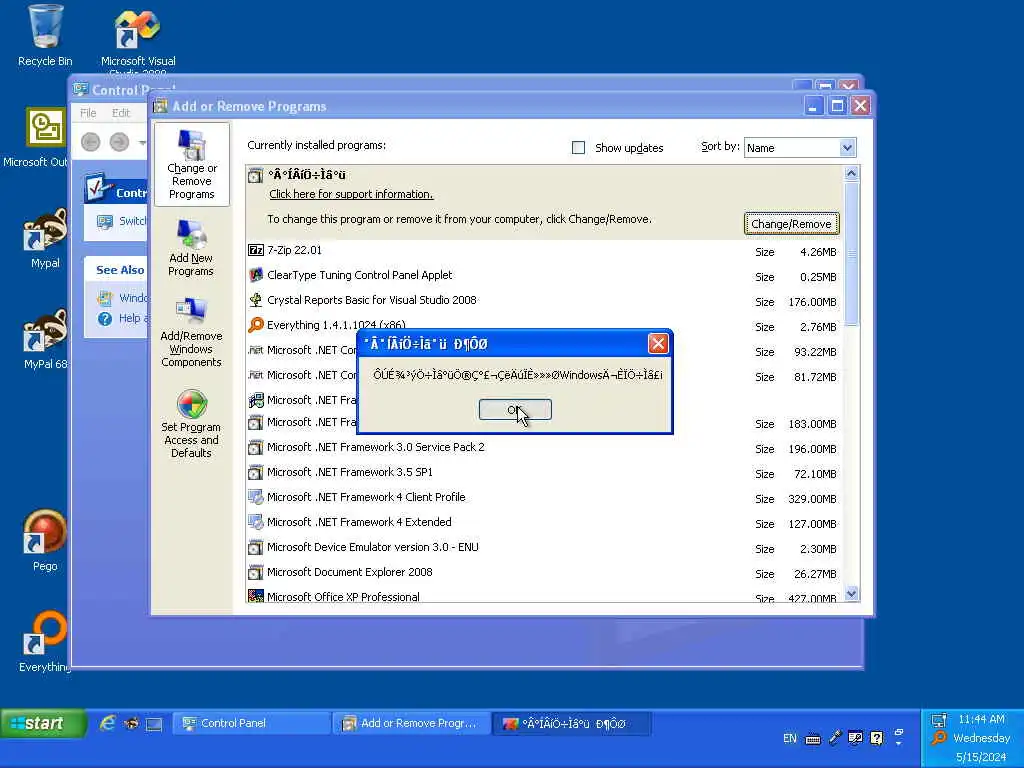
Task: Open Set Program Access and Defaults
Action: tap(191, 424)
